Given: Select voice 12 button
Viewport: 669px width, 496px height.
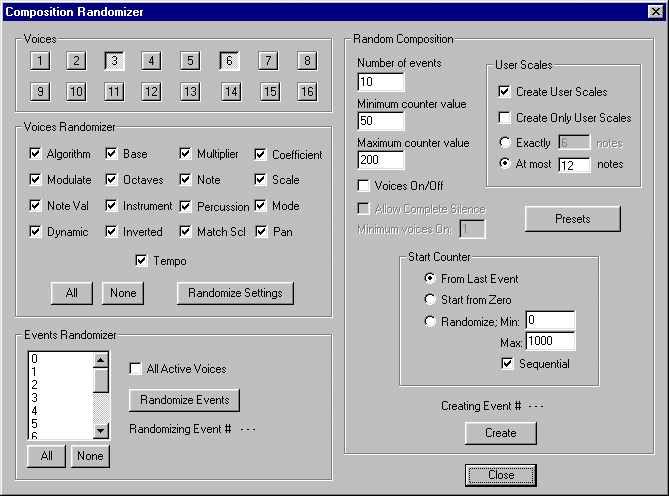Looking at the screenshot, I should [x=150, y=92].
